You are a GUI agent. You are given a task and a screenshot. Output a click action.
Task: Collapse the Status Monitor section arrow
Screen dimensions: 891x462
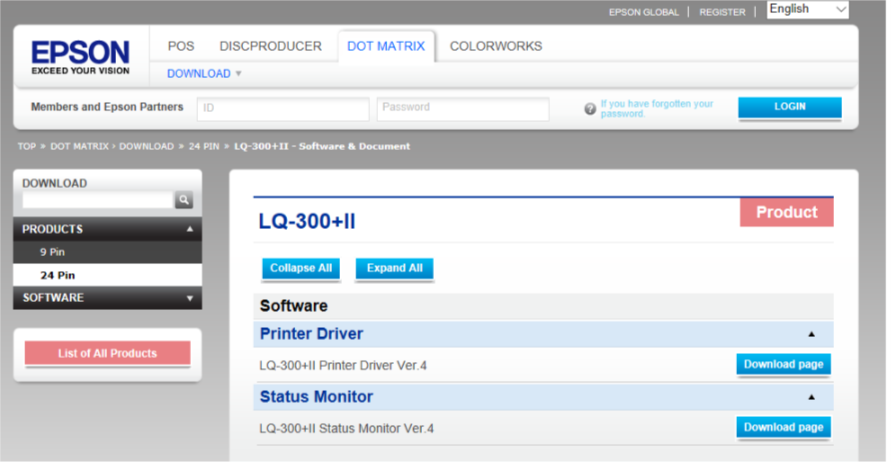pyautogui.click(x=811, y=397)
